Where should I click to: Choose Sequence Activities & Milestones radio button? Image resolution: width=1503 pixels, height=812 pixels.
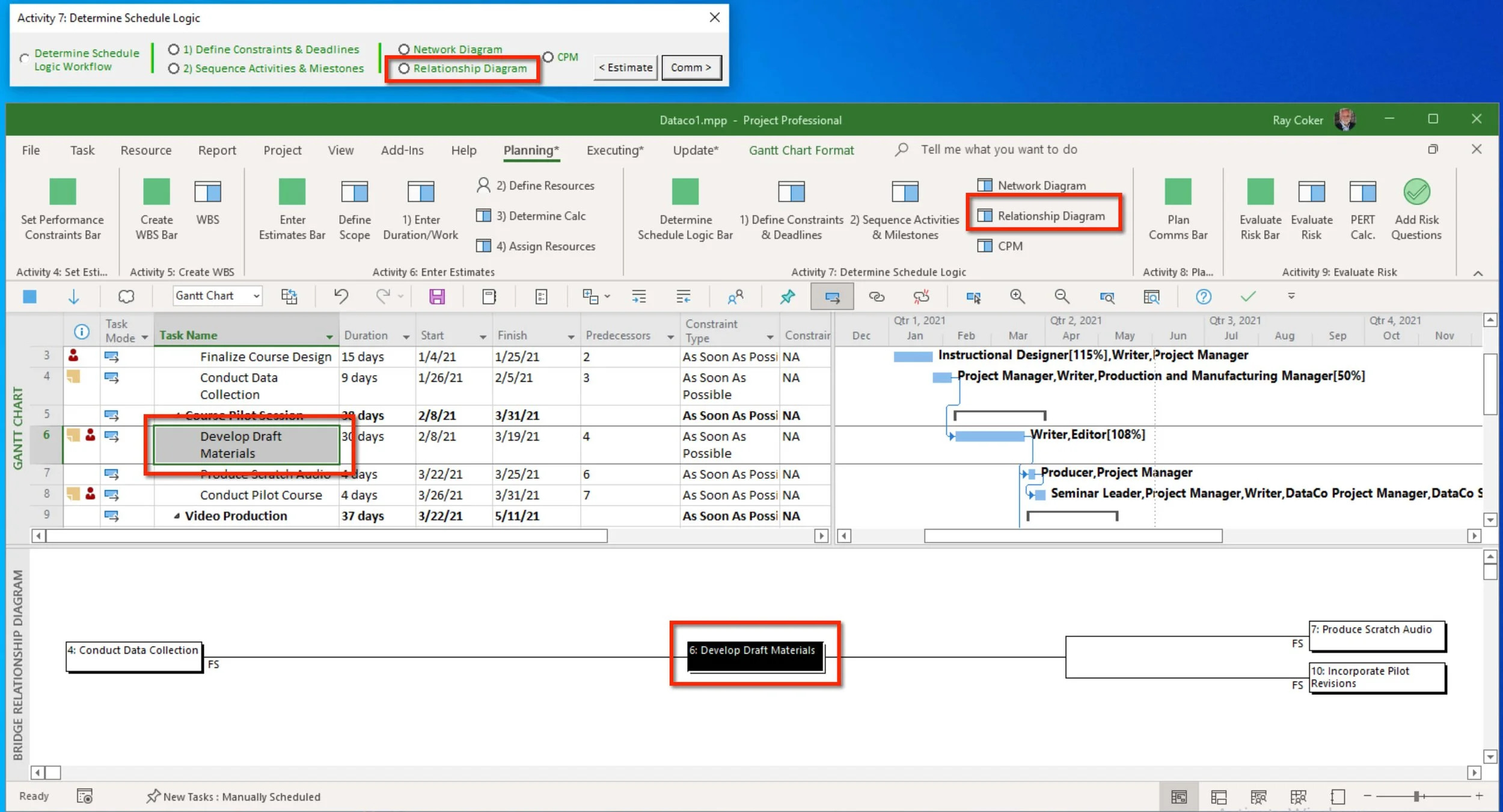pyautogui.click(x=174, y=69)
